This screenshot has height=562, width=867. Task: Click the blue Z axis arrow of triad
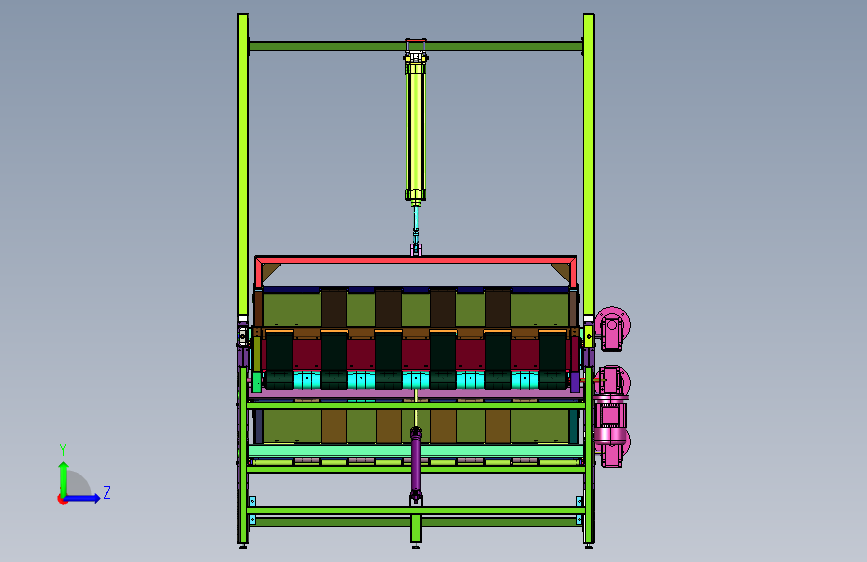[x=83, y=498]
